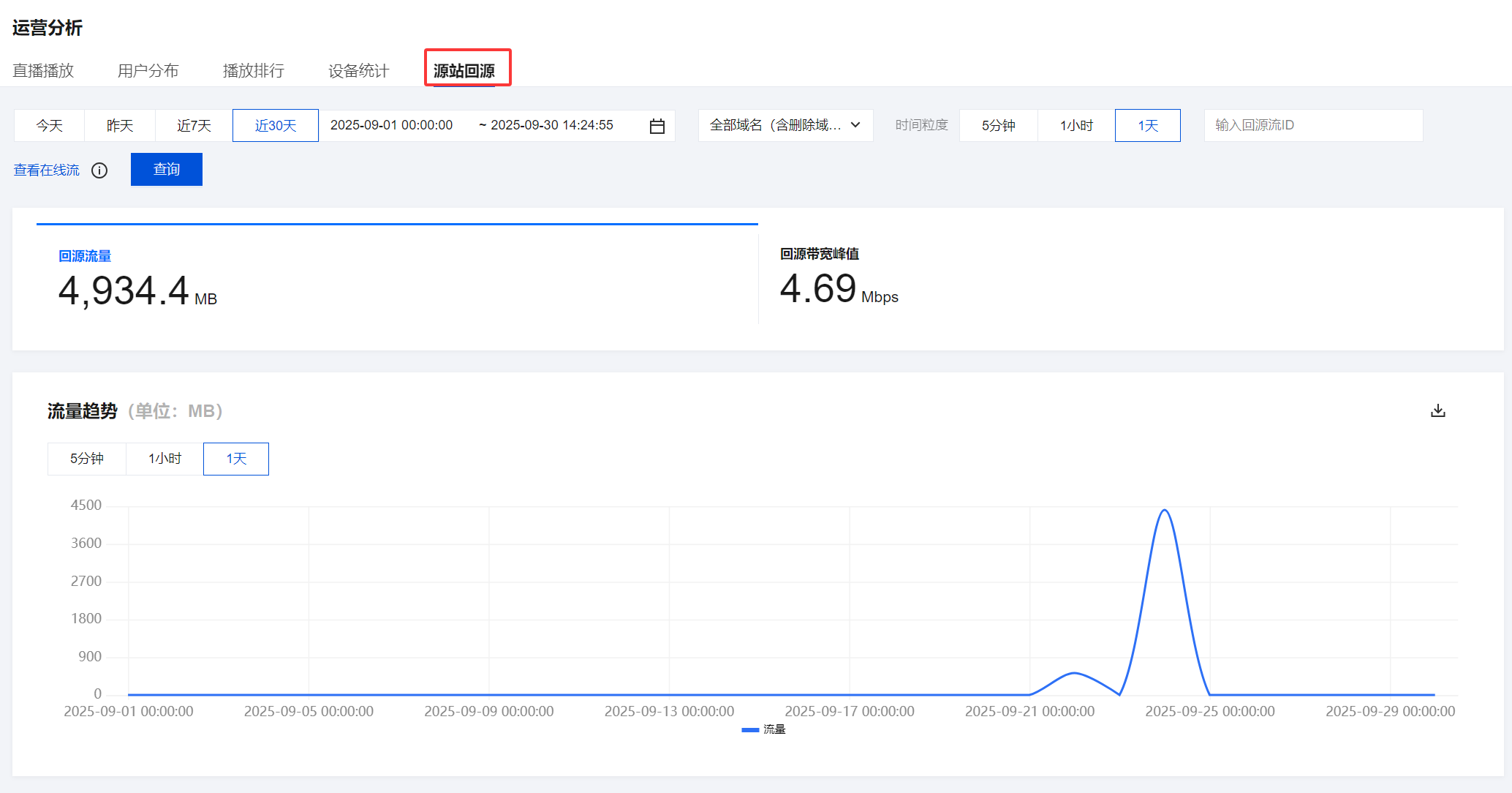This screenshot has height=793, width=1512.
Task: Focus the 输入回源流ID input field
Action: pyautogui.click(x=1312, y=126)
